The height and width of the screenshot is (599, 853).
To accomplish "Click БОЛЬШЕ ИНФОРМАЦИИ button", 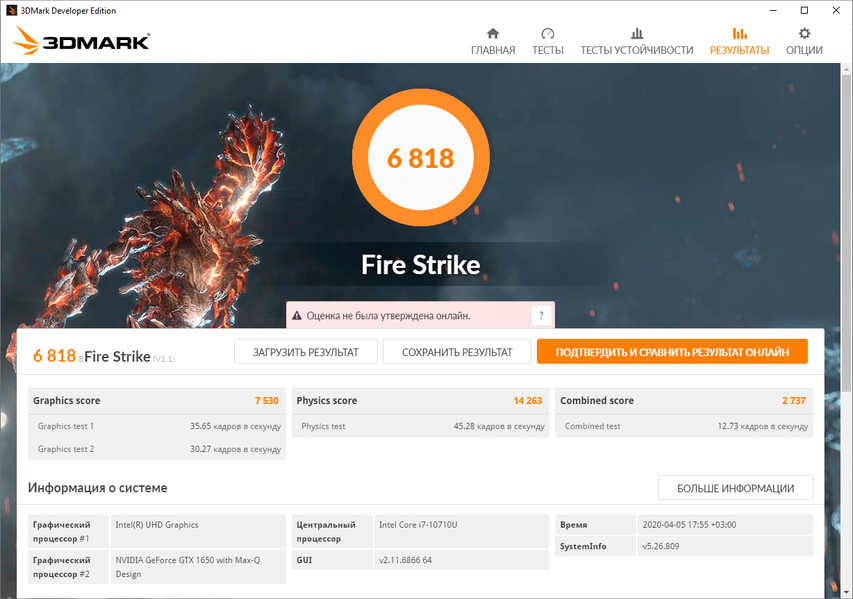I will 735,488.
